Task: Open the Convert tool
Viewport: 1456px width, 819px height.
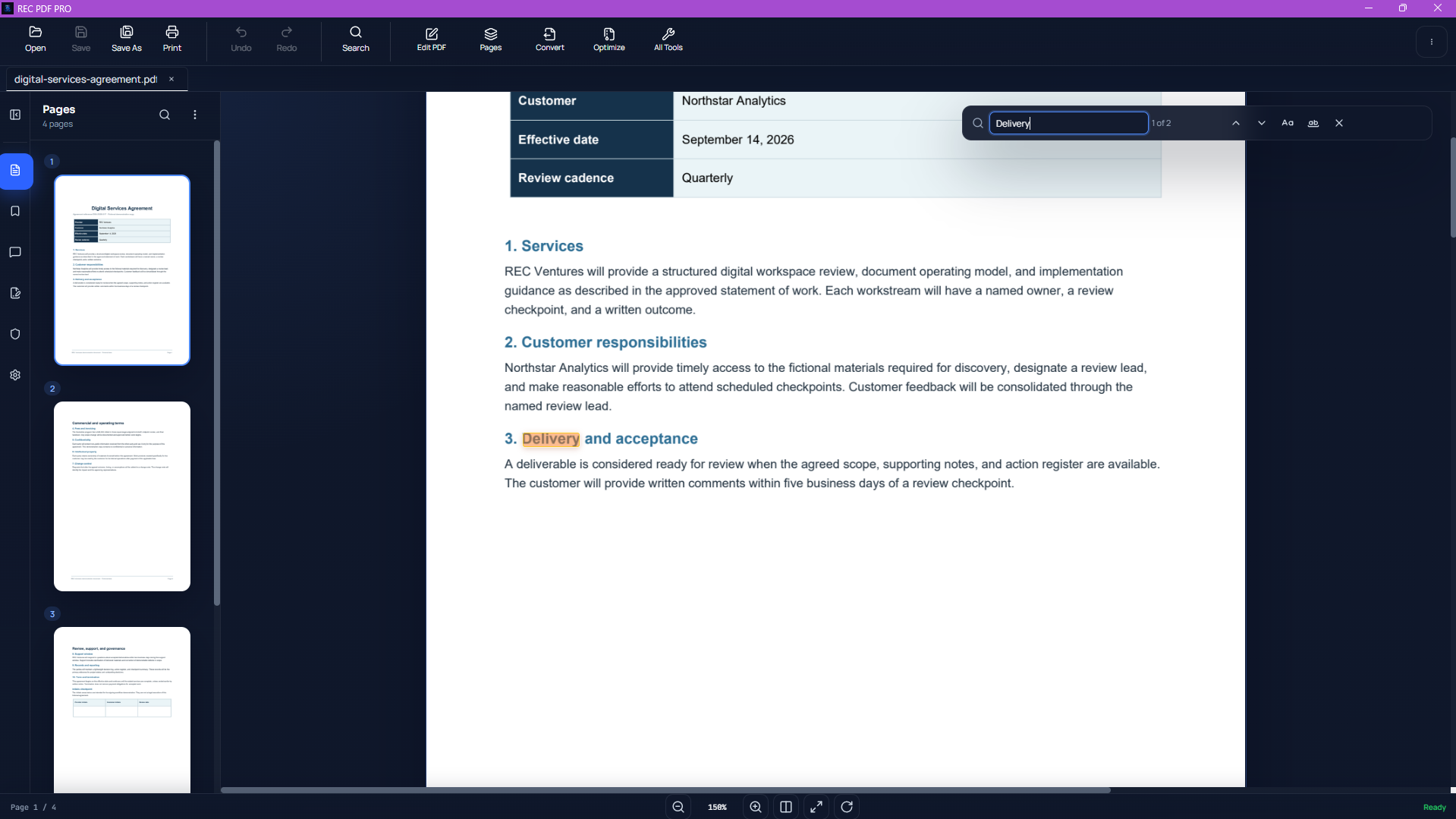Action: (x=550, y=39)
